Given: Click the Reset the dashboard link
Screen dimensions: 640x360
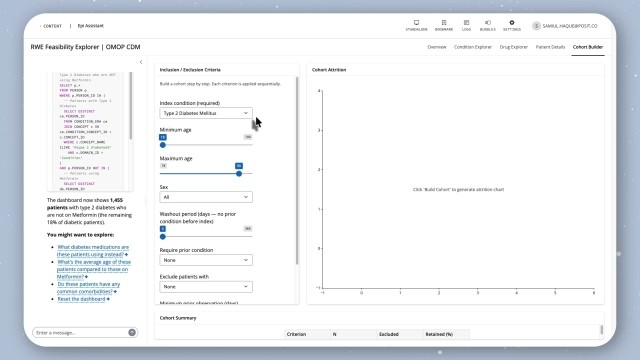Looking at the screenshot, I should pos(82,299).
